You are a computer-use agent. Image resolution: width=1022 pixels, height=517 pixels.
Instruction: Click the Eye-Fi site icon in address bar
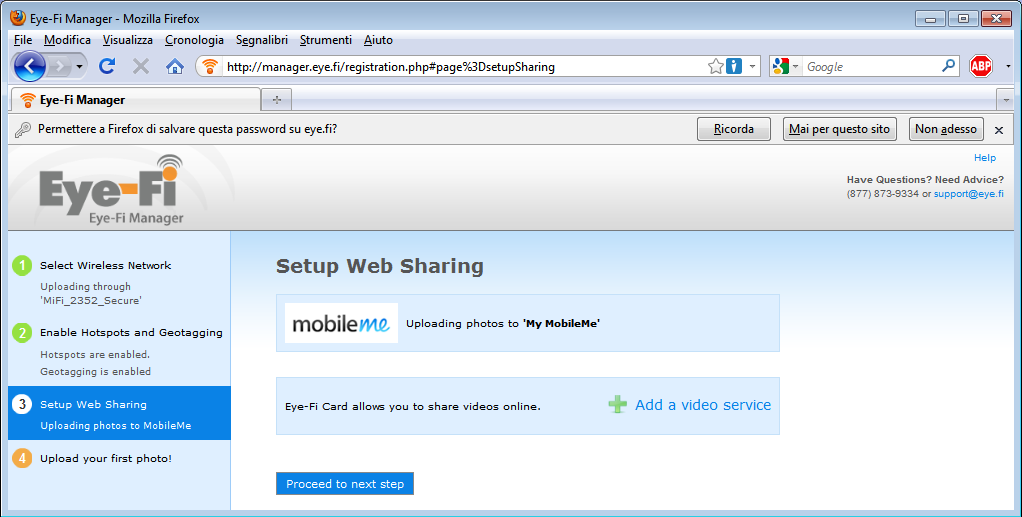(209, 66)
